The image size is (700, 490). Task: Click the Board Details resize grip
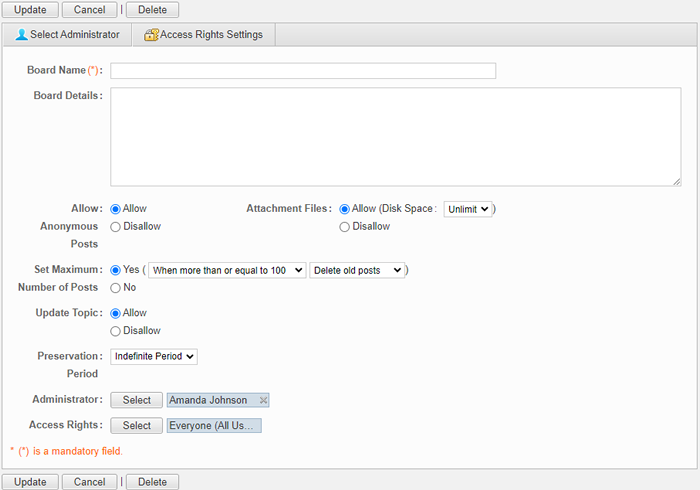[x=677, y=182]
